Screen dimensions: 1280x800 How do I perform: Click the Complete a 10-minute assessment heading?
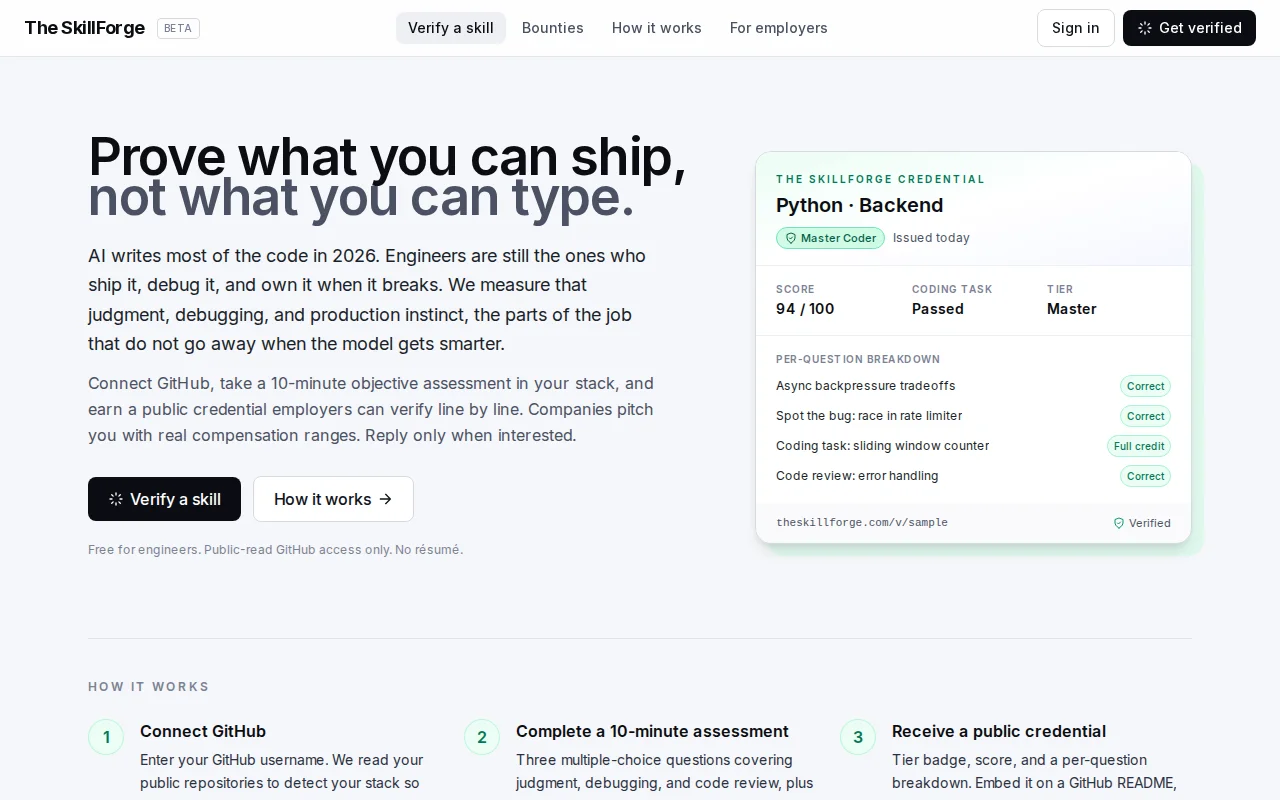point(652,731)
